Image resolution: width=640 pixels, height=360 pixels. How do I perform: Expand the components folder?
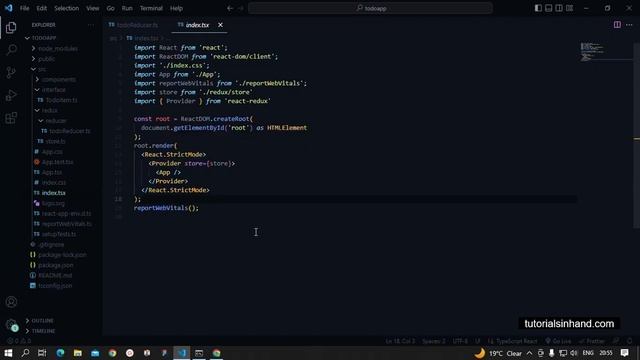59,79
